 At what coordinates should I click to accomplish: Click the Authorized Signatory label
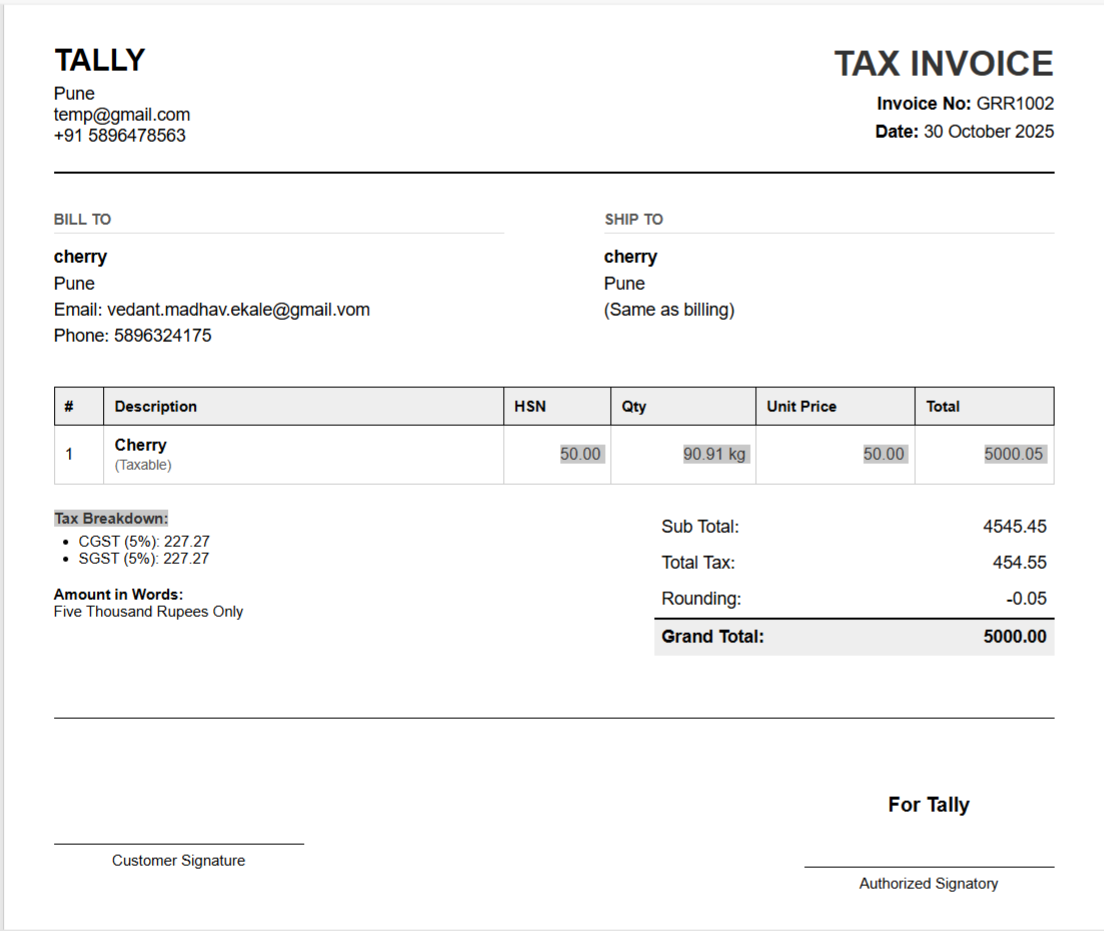point(928,884)
